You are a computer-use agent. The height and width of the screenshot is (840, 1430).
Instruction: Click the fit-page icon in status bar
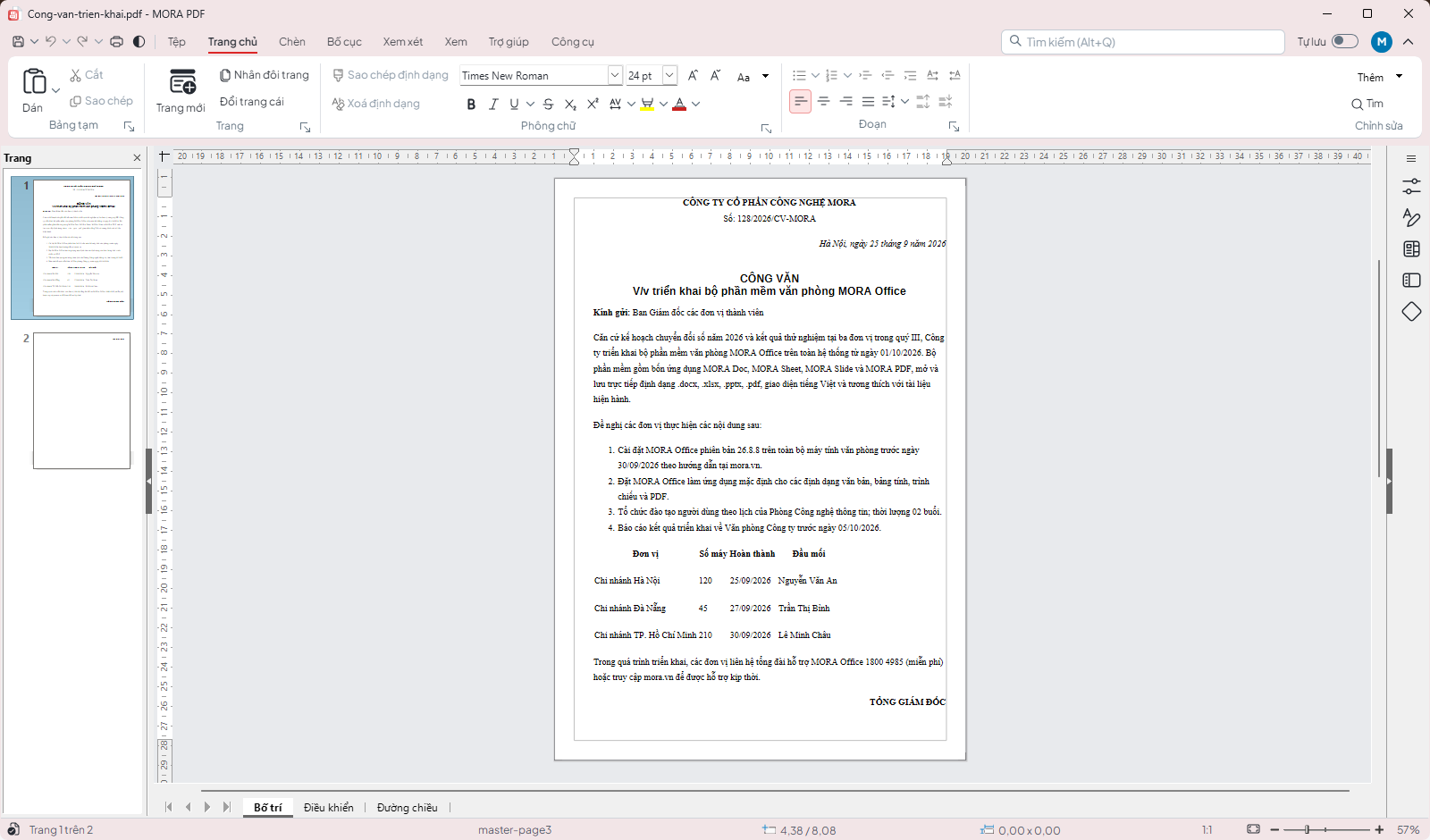coord(1253,829)
